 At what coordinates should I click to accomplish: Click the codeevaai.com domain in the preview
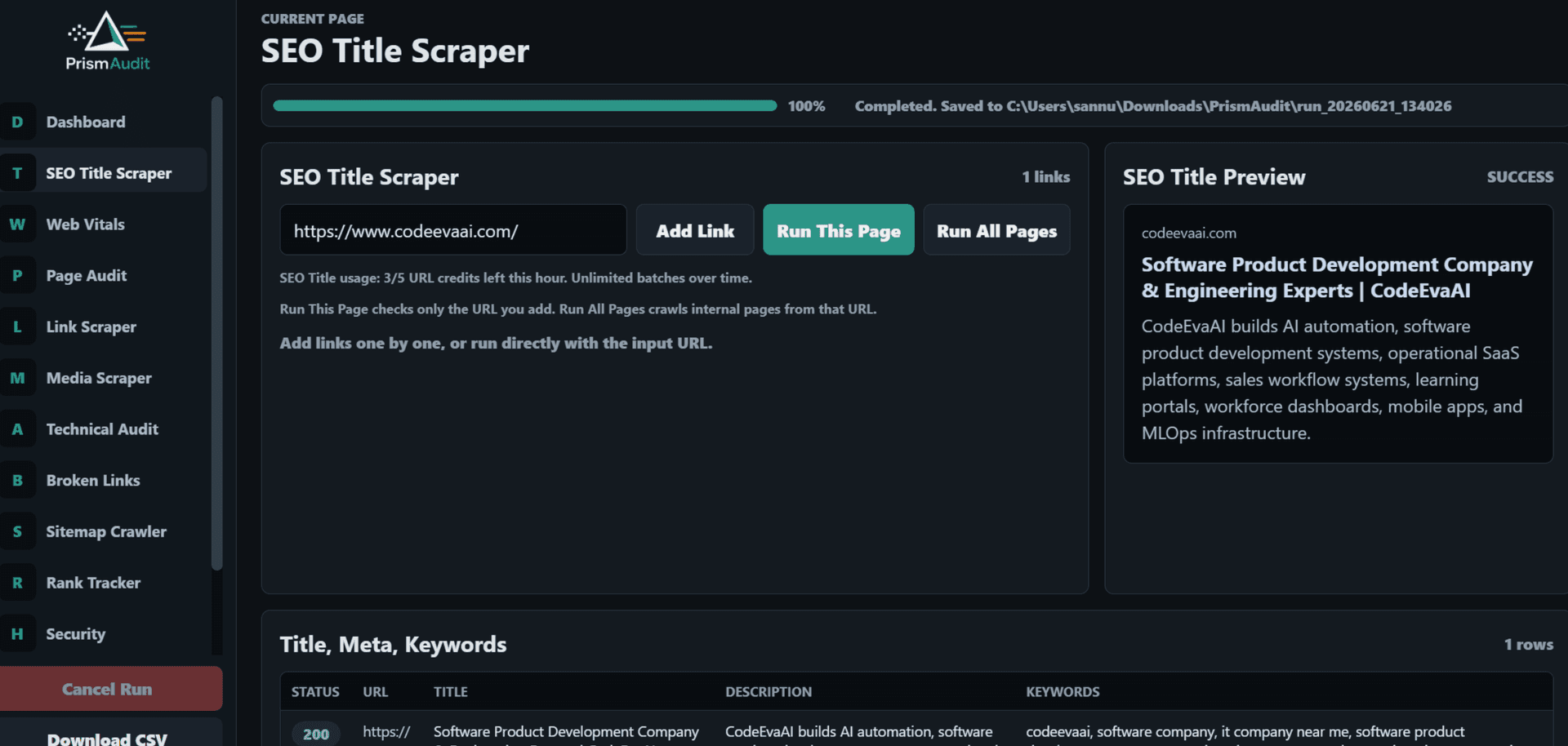coord(1188,233)
